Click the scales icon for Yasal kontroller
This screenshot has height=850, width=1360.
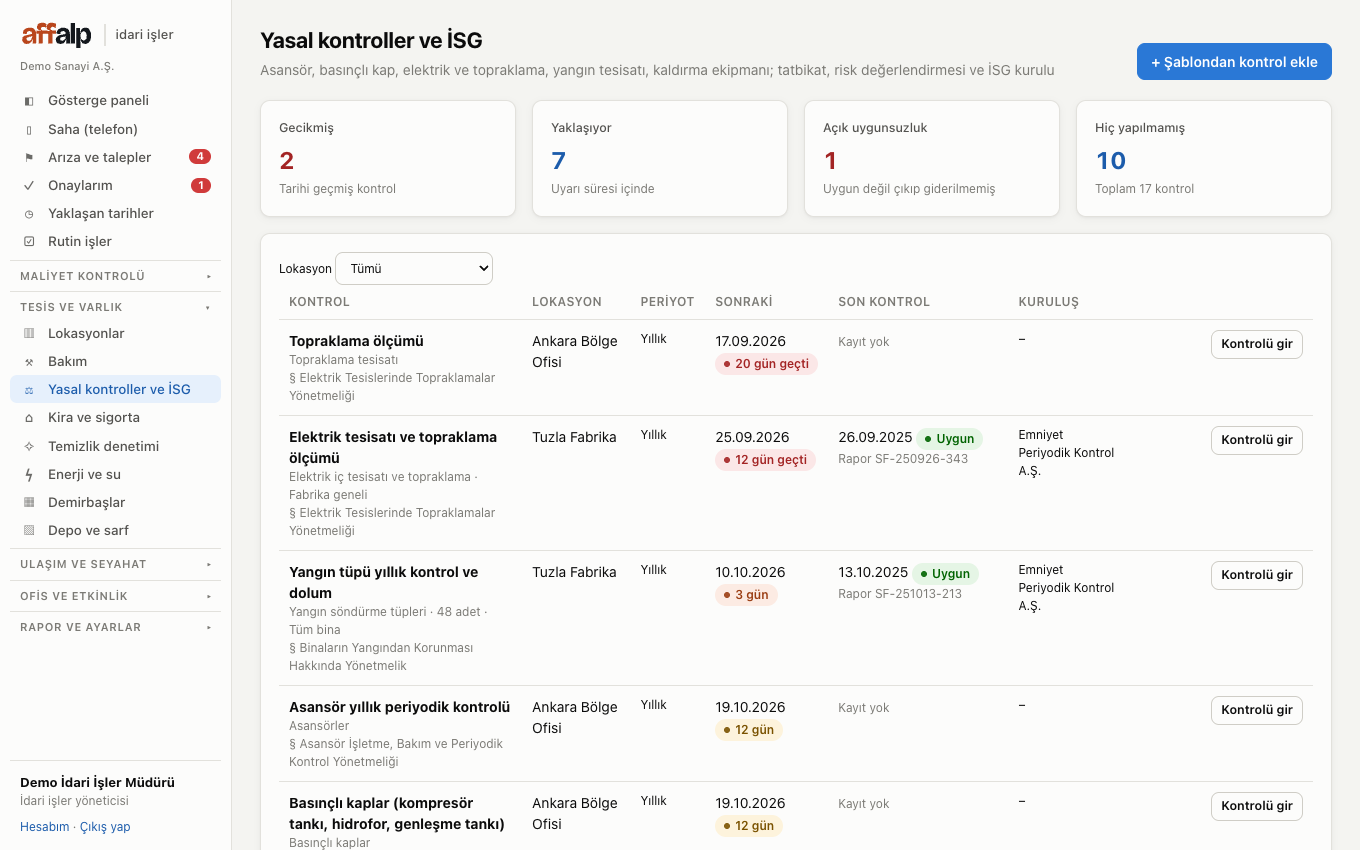(x=29, y=389)
